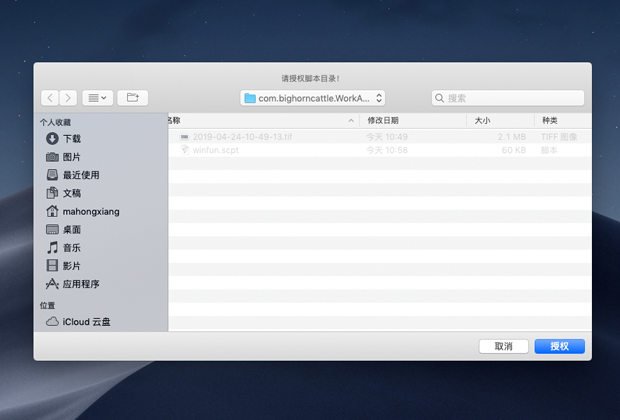Click 授权 to authorize the folder
Screen dimensions: 620x420
560,346
